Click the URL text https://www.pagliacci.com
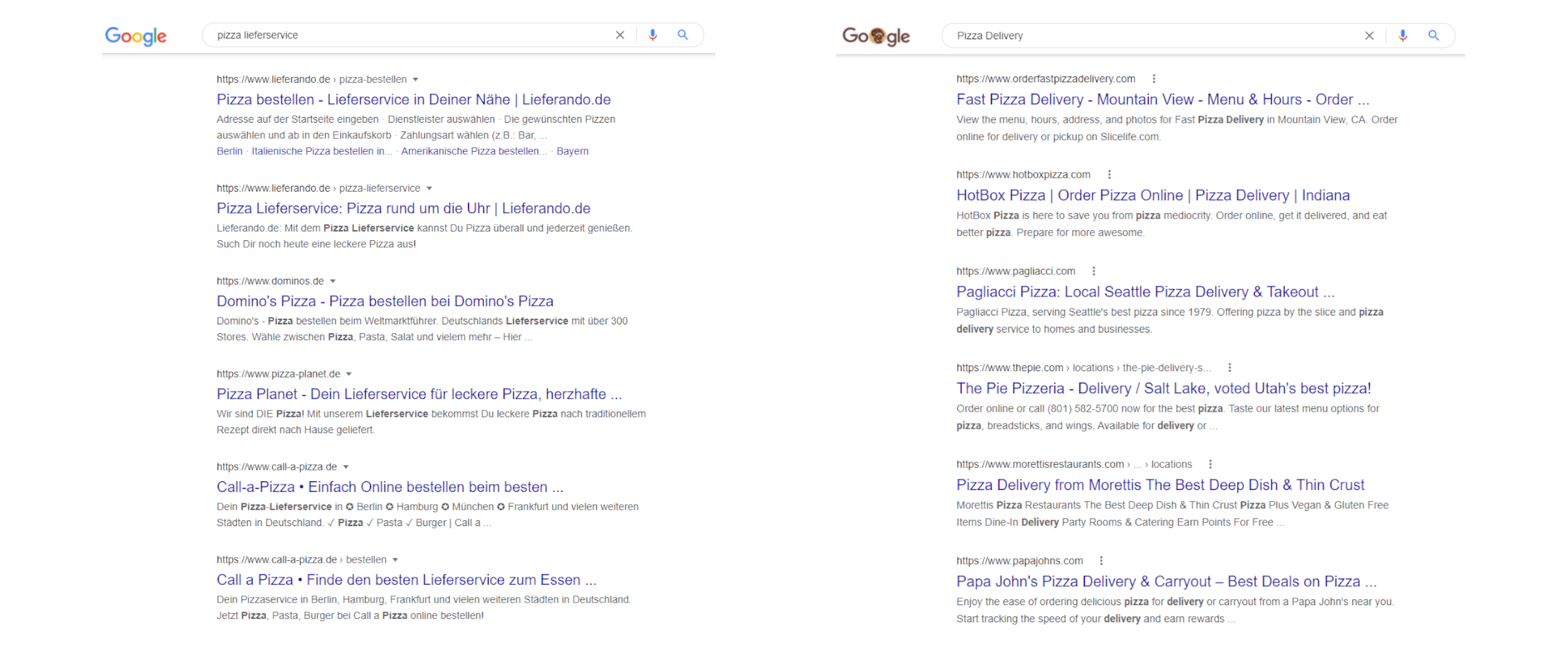 [1016, 271]
